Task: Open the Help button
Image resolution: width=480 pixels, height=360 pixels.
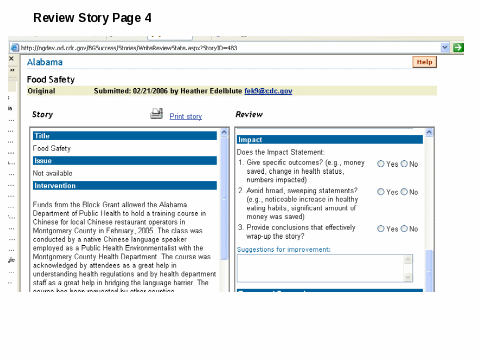Action: [424, 62]
